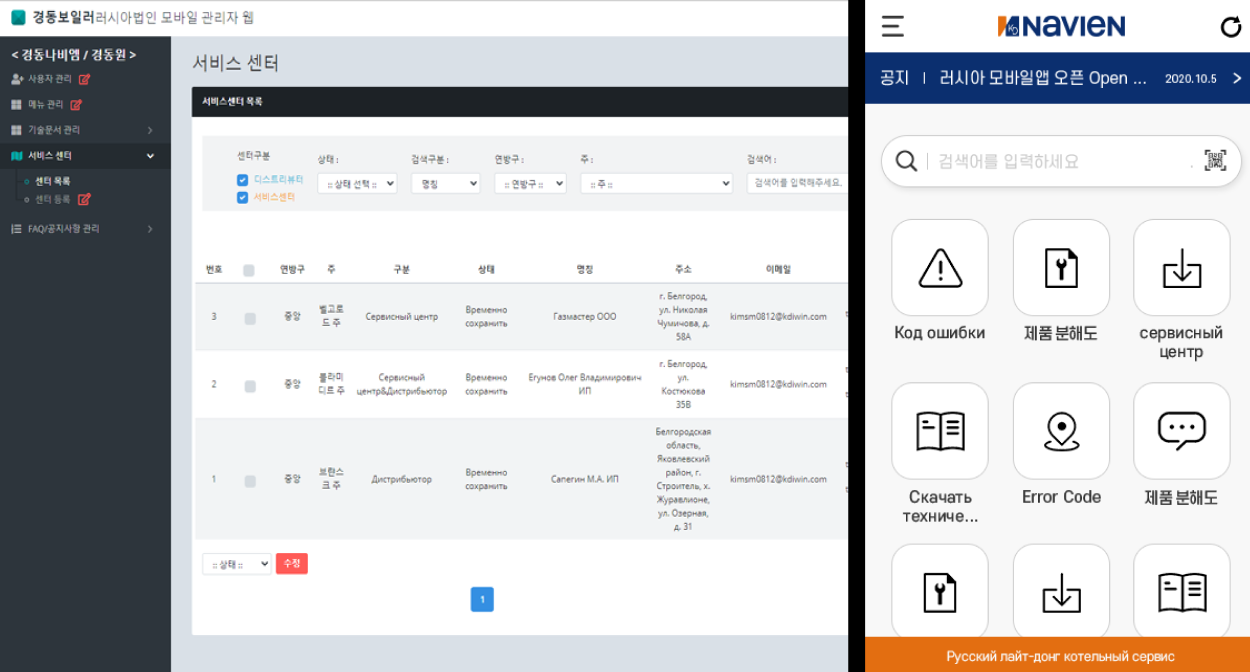Open the 연방구 dropdown filter

point(530,184)
